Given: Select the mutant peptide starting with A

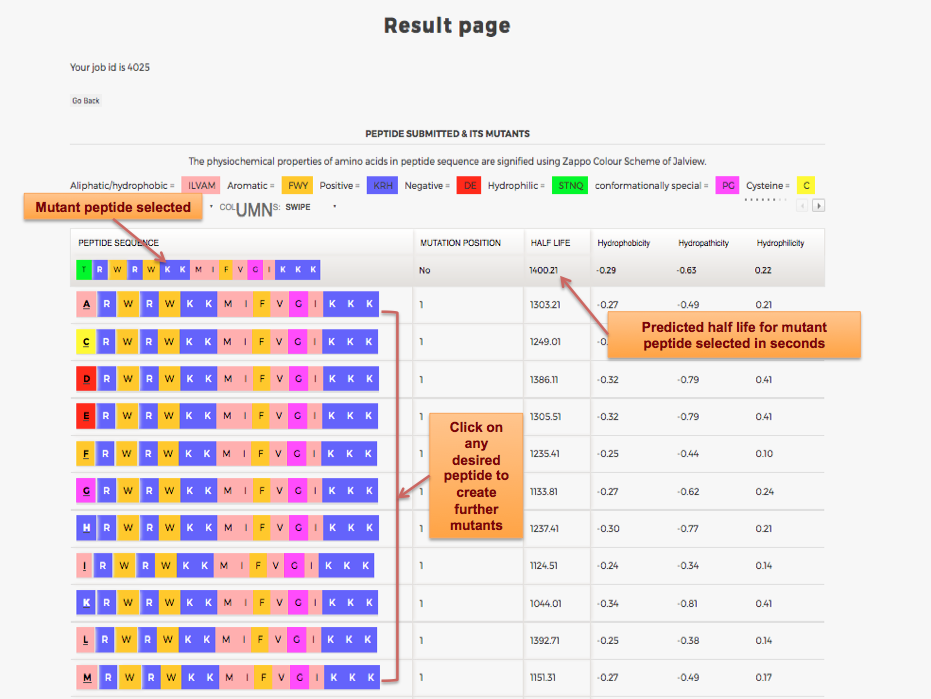Looking at the screenshot, I should click(x=227, y=305).
